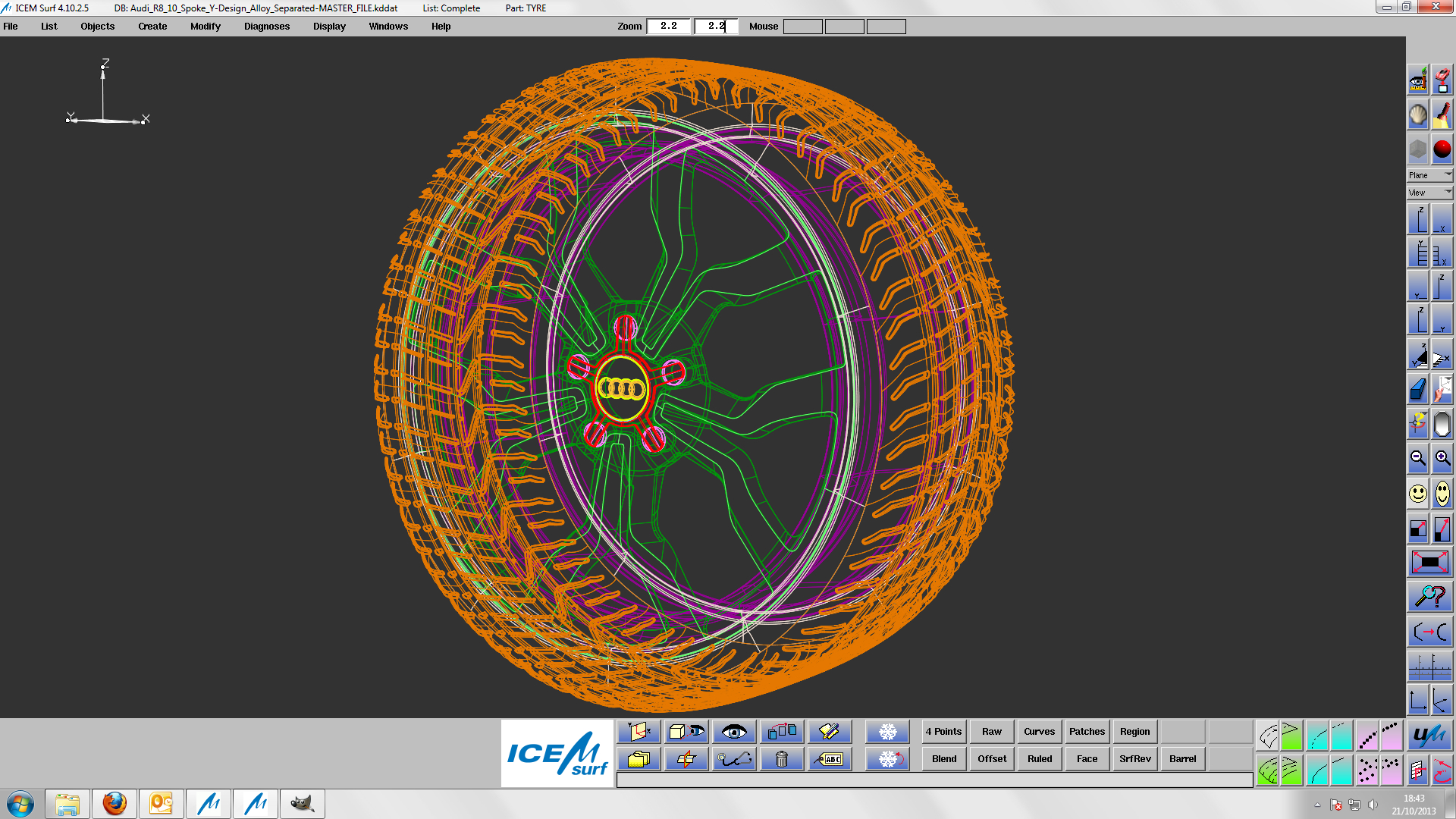
Task: Click the first Zoom value field
Action: (x=669, y=27)
